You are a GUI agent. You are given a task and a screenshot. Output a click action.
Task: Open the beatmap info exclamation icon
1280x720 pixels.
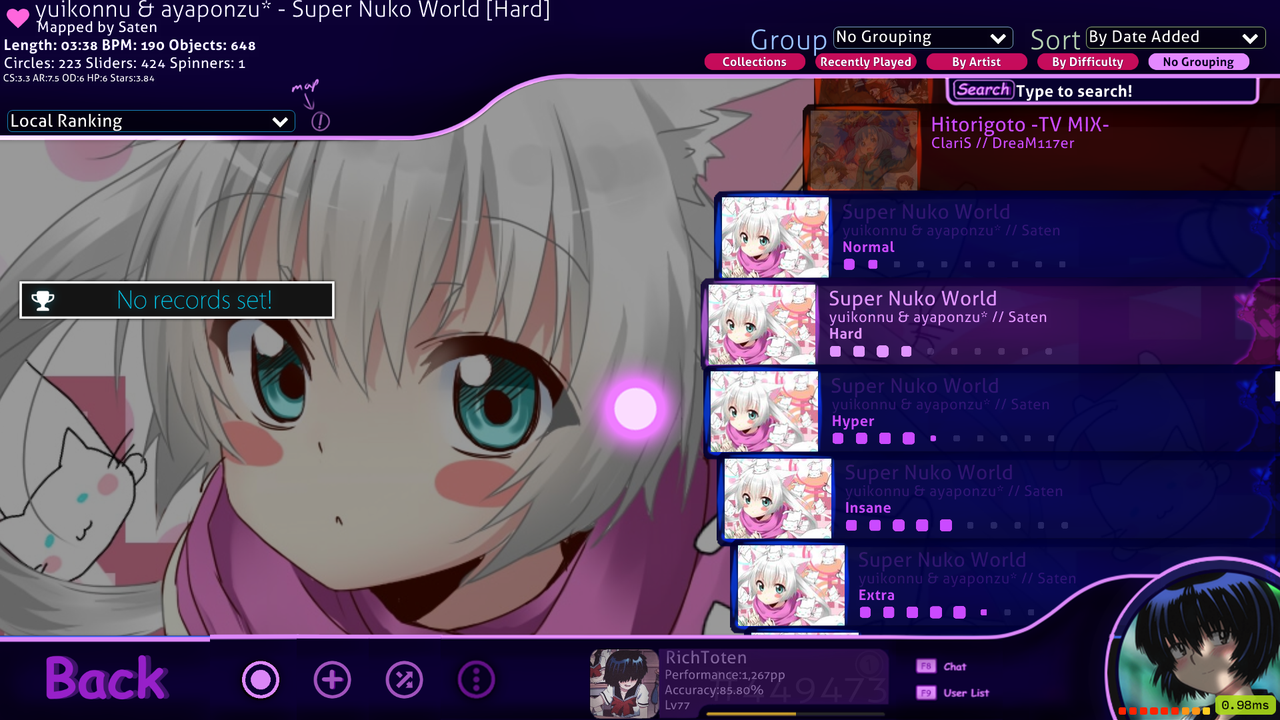pyautogui.click(x=320, y=121)
